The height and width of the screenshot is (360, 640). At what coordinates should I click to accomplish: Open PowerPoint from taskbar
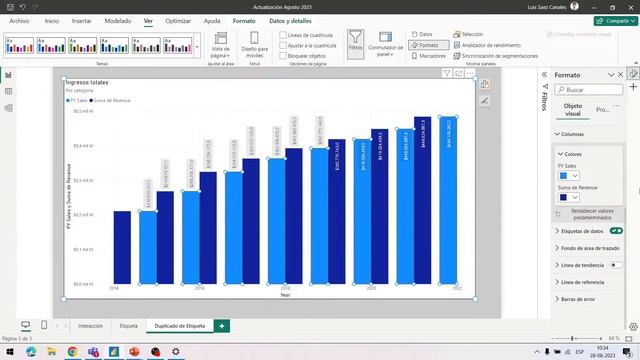134,351
